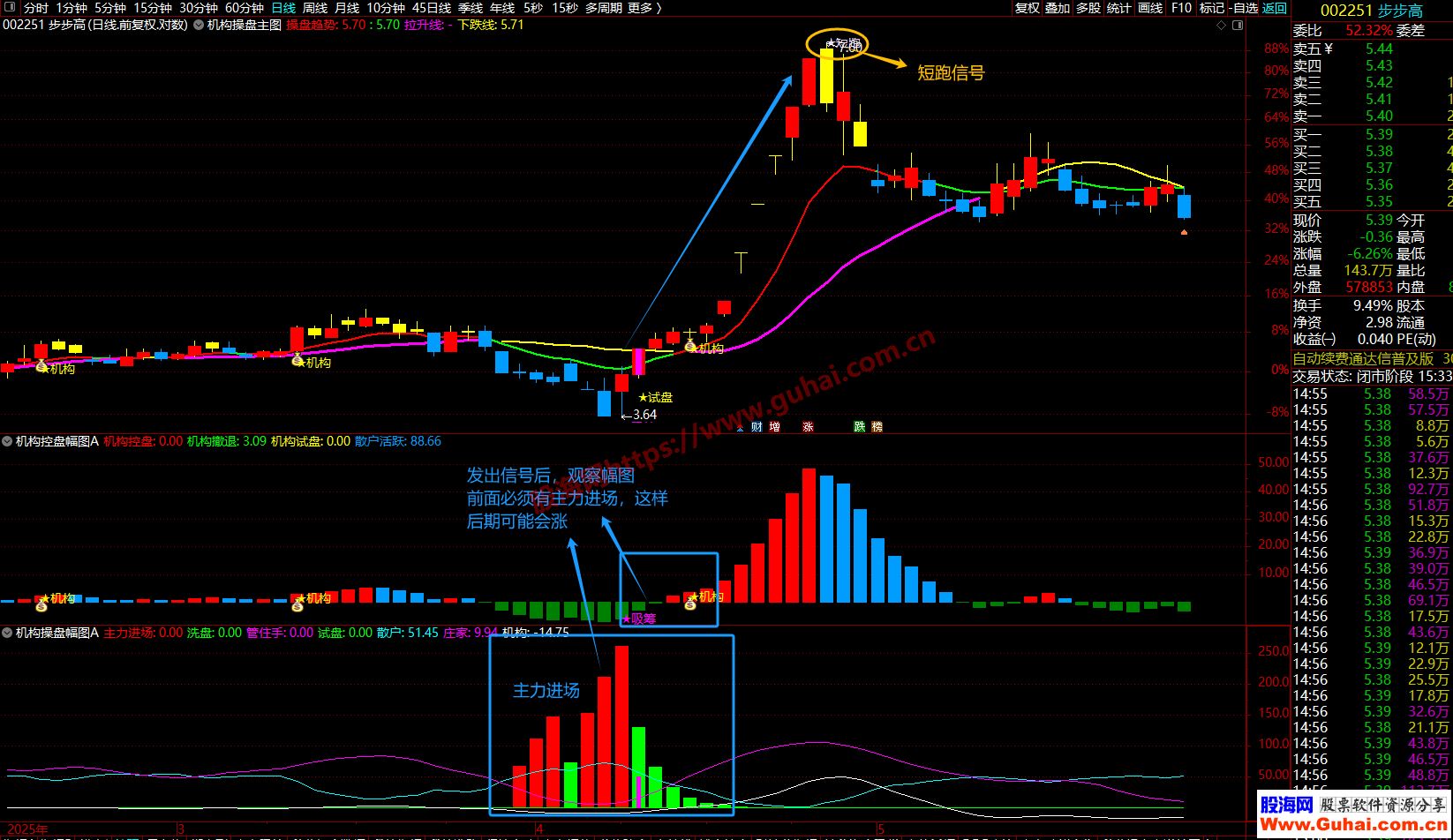Click the 买五 bid price 5.35
The height and width of the screenshot is (840, 1453).
1379,201
